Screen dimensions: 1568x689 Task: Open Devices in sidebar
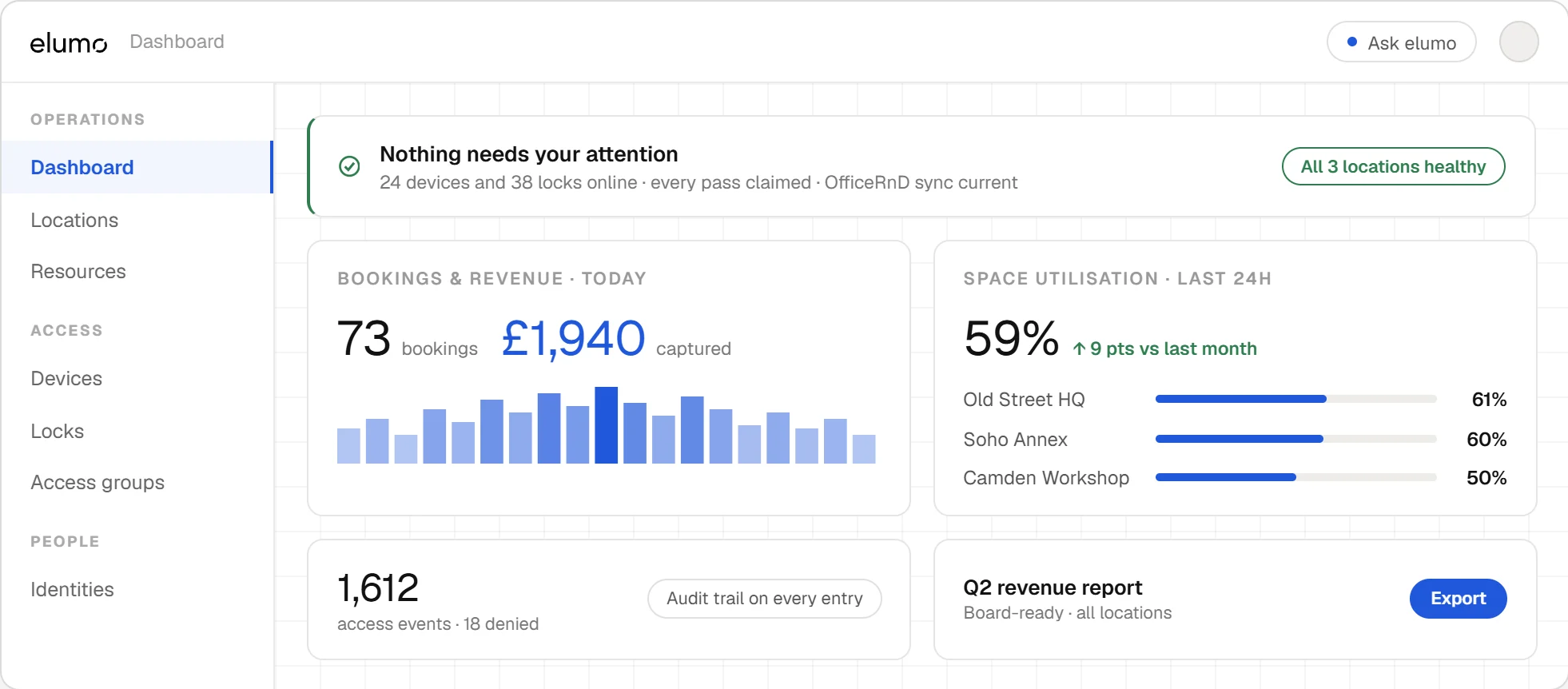click(66, 378)
